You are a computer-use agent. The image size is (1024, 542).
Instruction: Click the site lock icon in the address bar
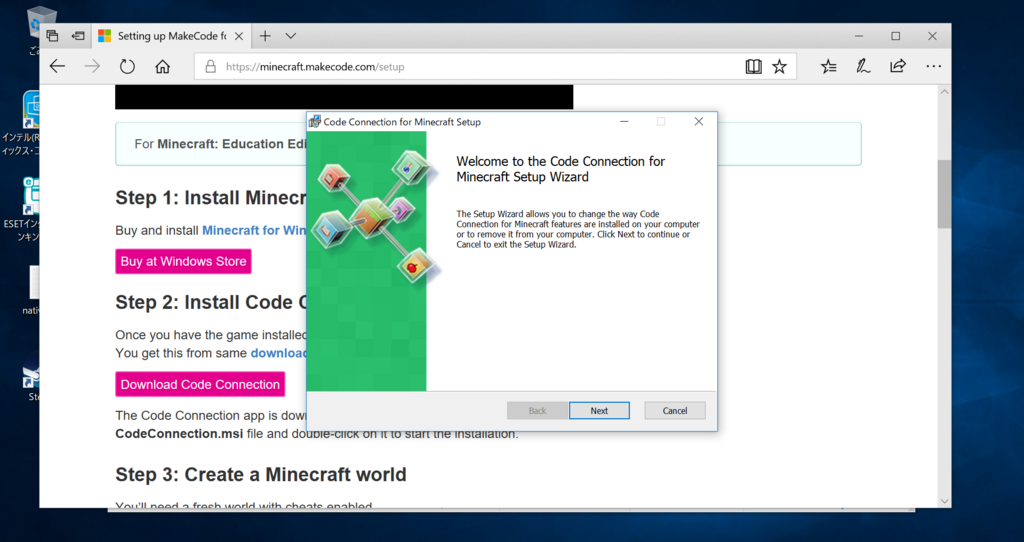(210, 66)
